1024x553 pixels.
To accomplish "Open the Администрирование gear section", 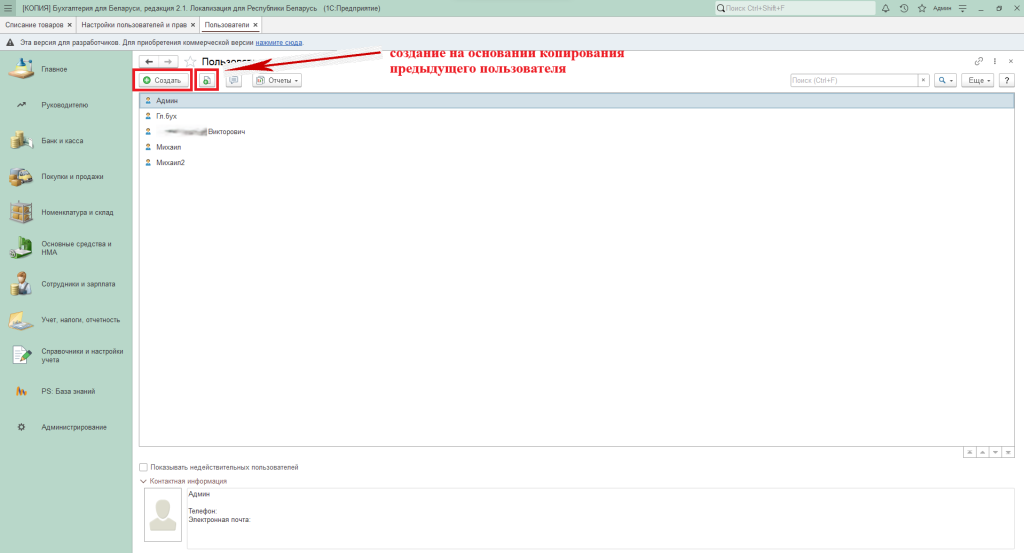I will click(73, 427).
